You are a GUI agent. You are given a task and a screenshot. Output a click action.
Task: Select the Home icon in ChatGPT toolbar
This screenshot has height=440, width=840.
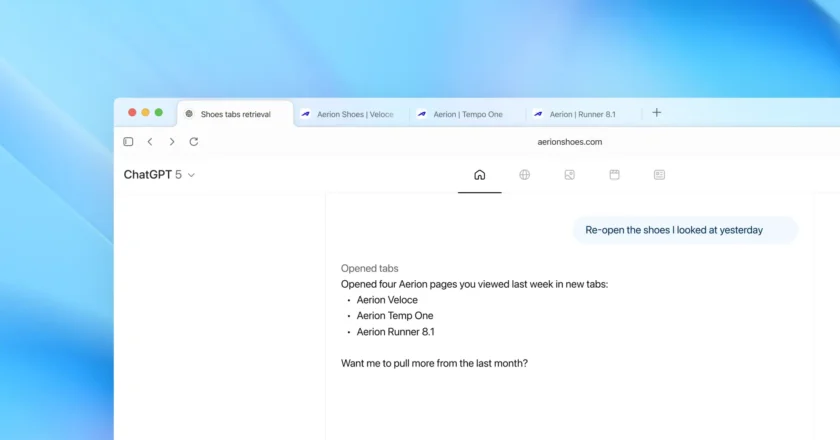click(x=479, y=175)
